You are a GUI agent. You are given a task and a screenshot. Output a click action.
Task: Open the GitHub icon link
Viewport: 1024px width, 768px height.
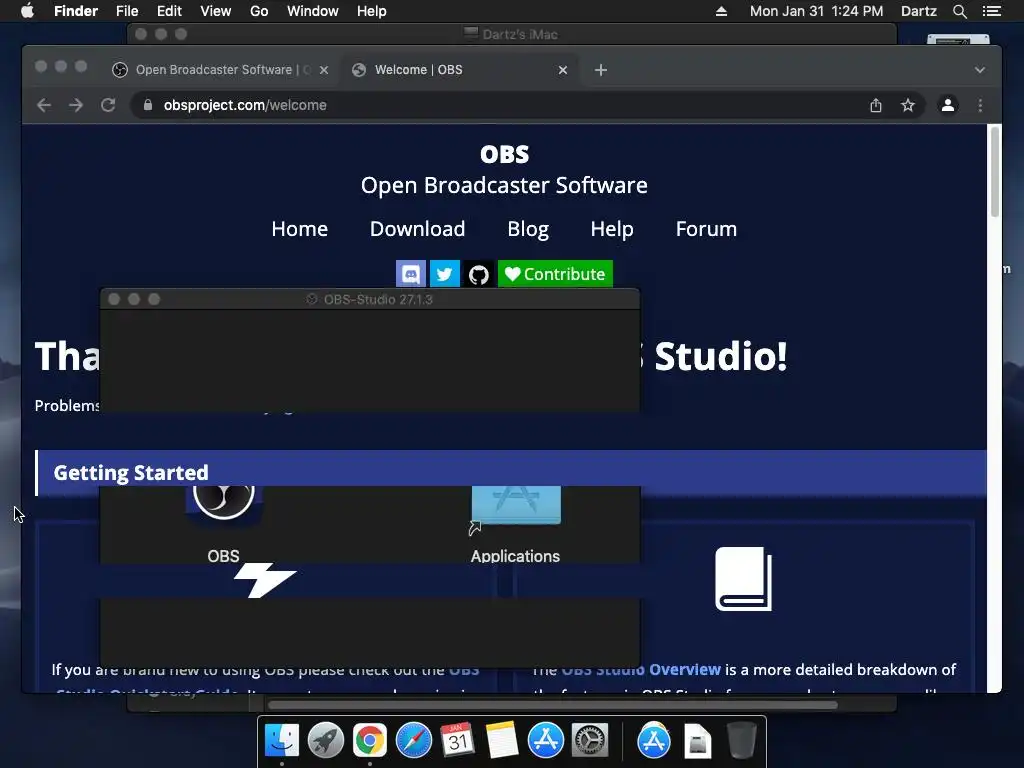(479, 274)
